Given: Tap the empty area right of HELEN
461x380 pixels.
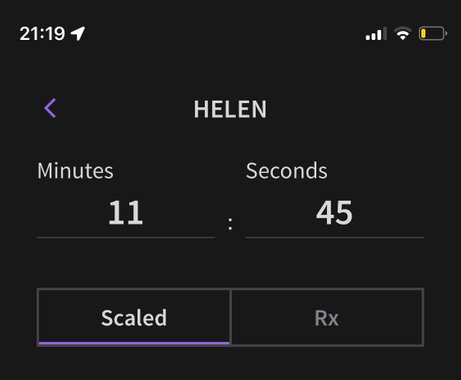Looking at the screenshot, I should (350, 109).
